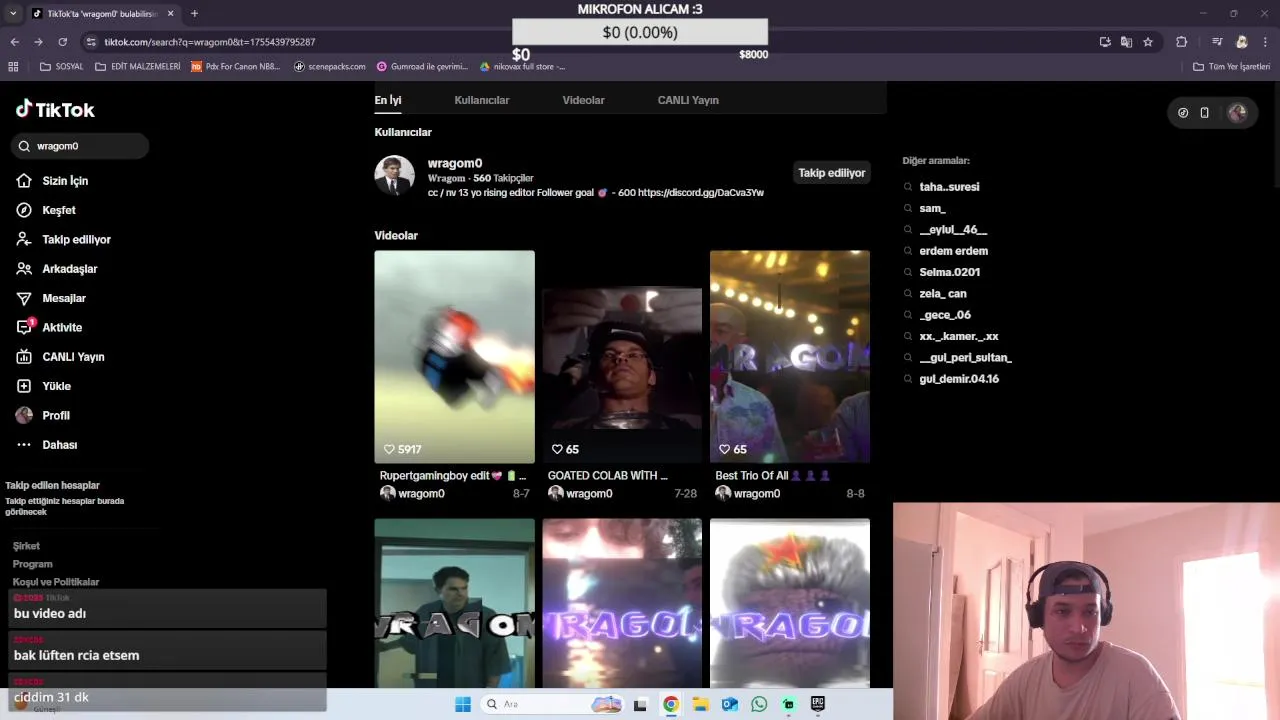Open Chrome media controls icon

click(x=1217, y=42)
